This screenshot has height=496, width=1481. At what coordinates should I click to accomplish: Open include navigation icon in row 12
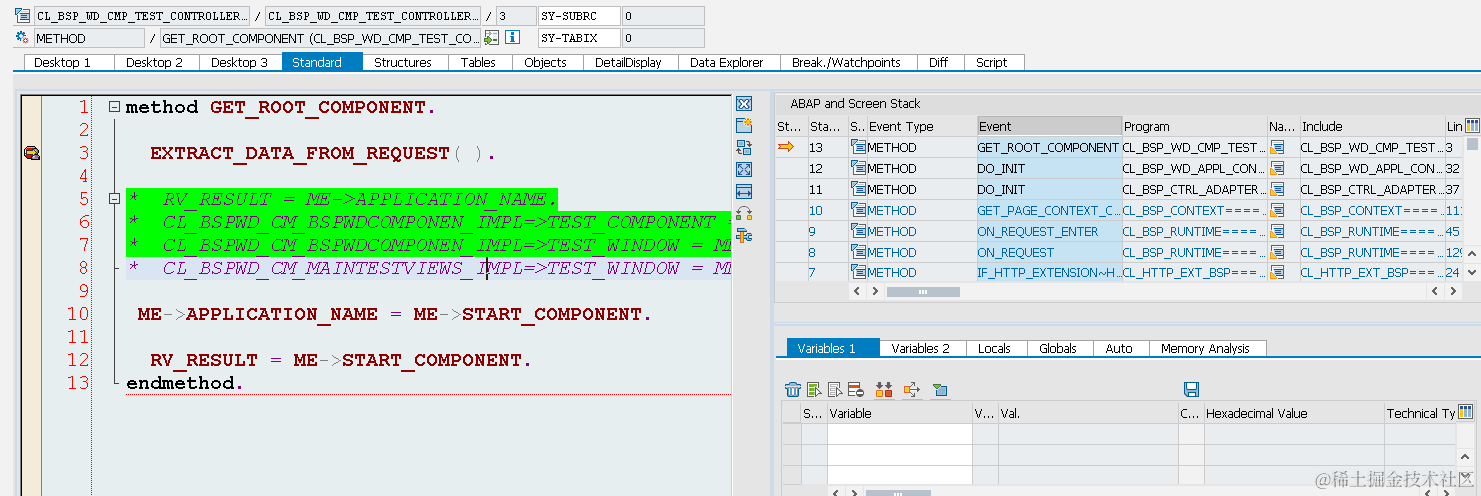(1277, 168)
